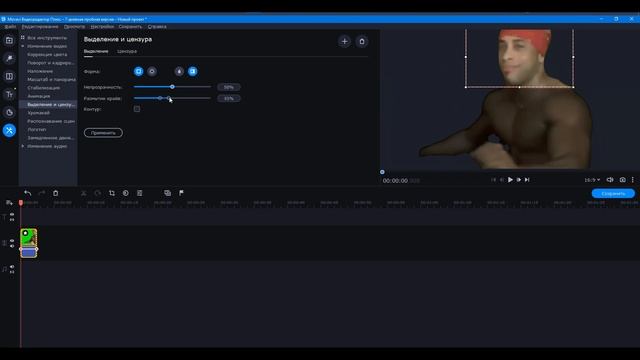The height and width of the screenshot is (360, 640).
Task: Toggle link icon on titles track
Action: [x=12, y=220]
